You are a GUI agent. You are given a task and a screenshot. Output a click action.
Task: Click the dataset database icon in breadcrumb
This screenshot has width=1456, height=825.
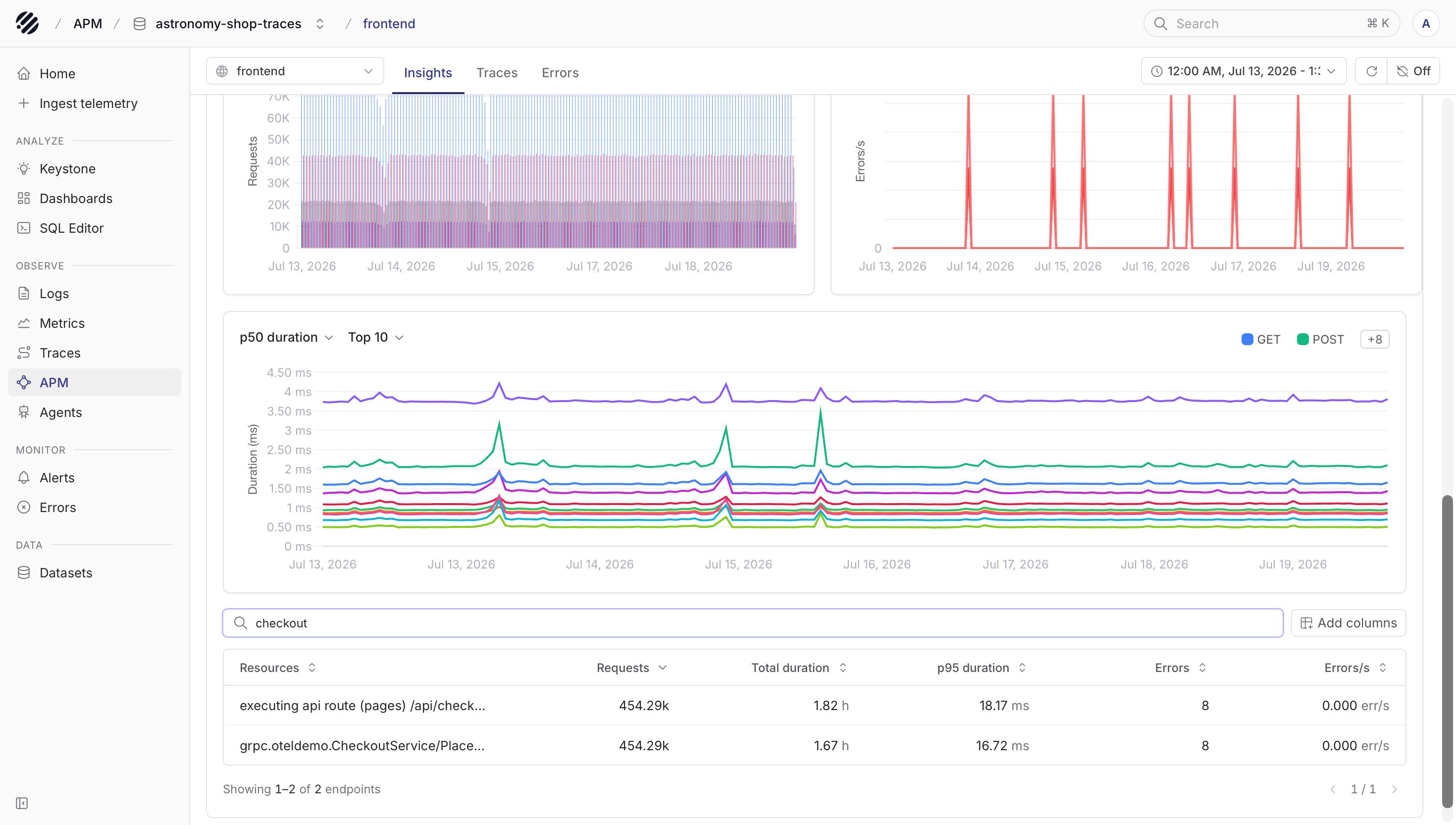(139, 23)
